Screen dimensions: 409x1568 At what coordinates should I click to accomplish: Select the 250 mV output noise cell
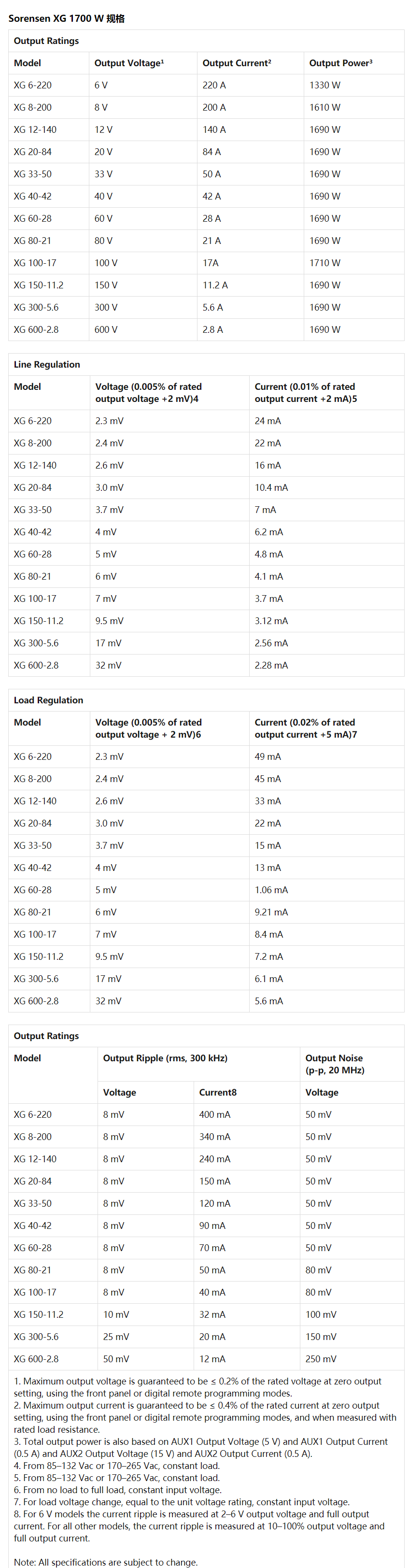coord(321,1359)
